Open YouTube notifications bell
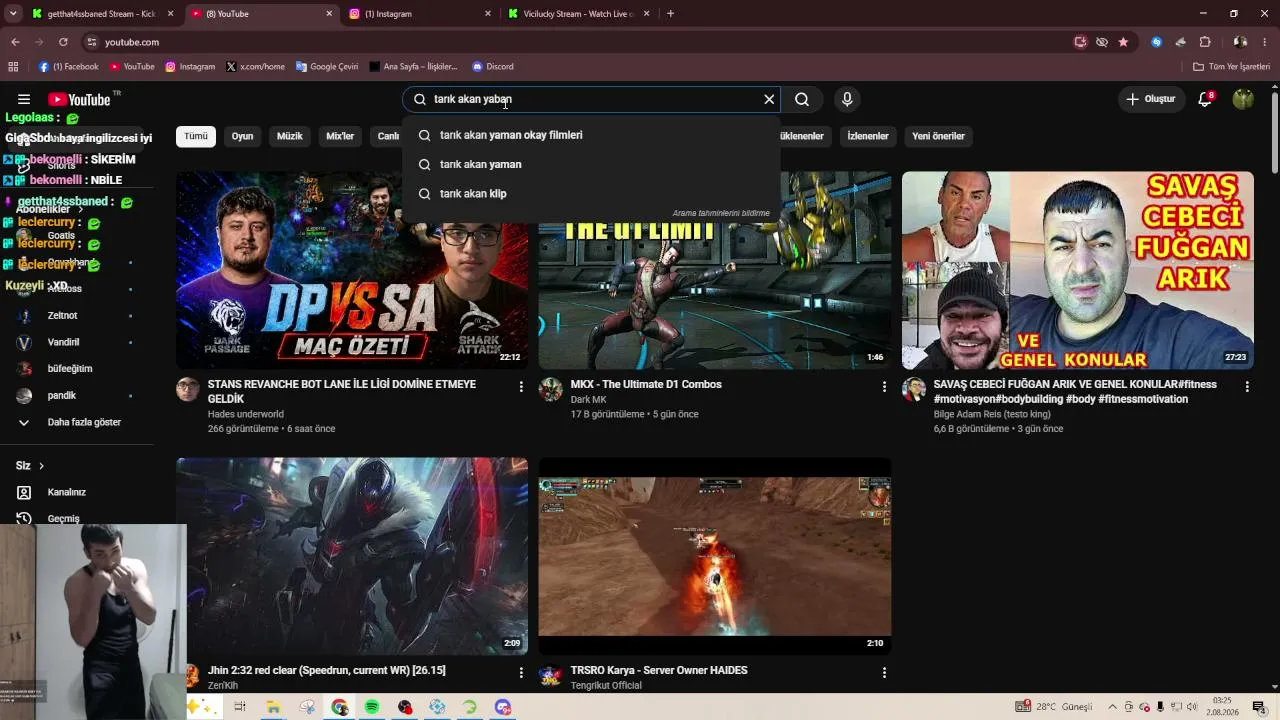 [1205, 99]
